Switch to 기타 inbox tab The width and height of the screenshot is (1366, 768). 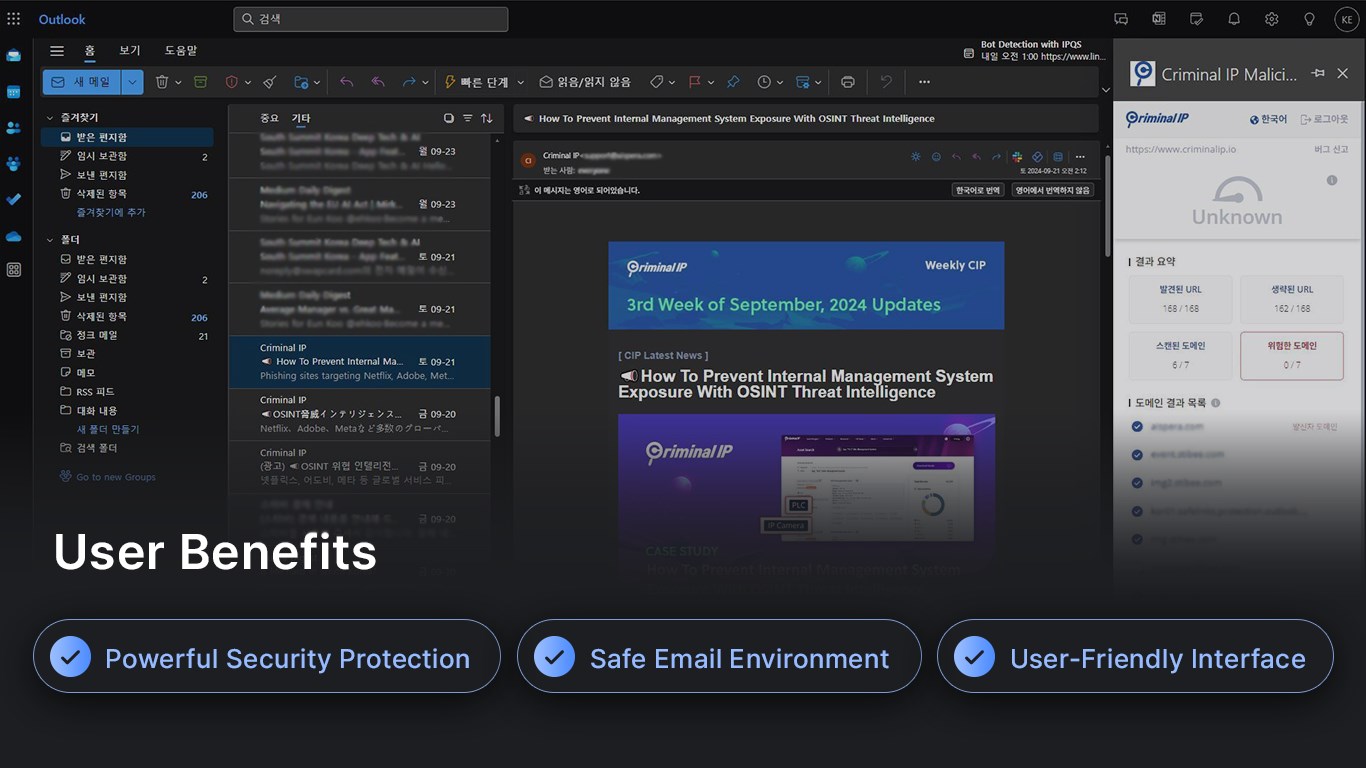click(301, 118)
